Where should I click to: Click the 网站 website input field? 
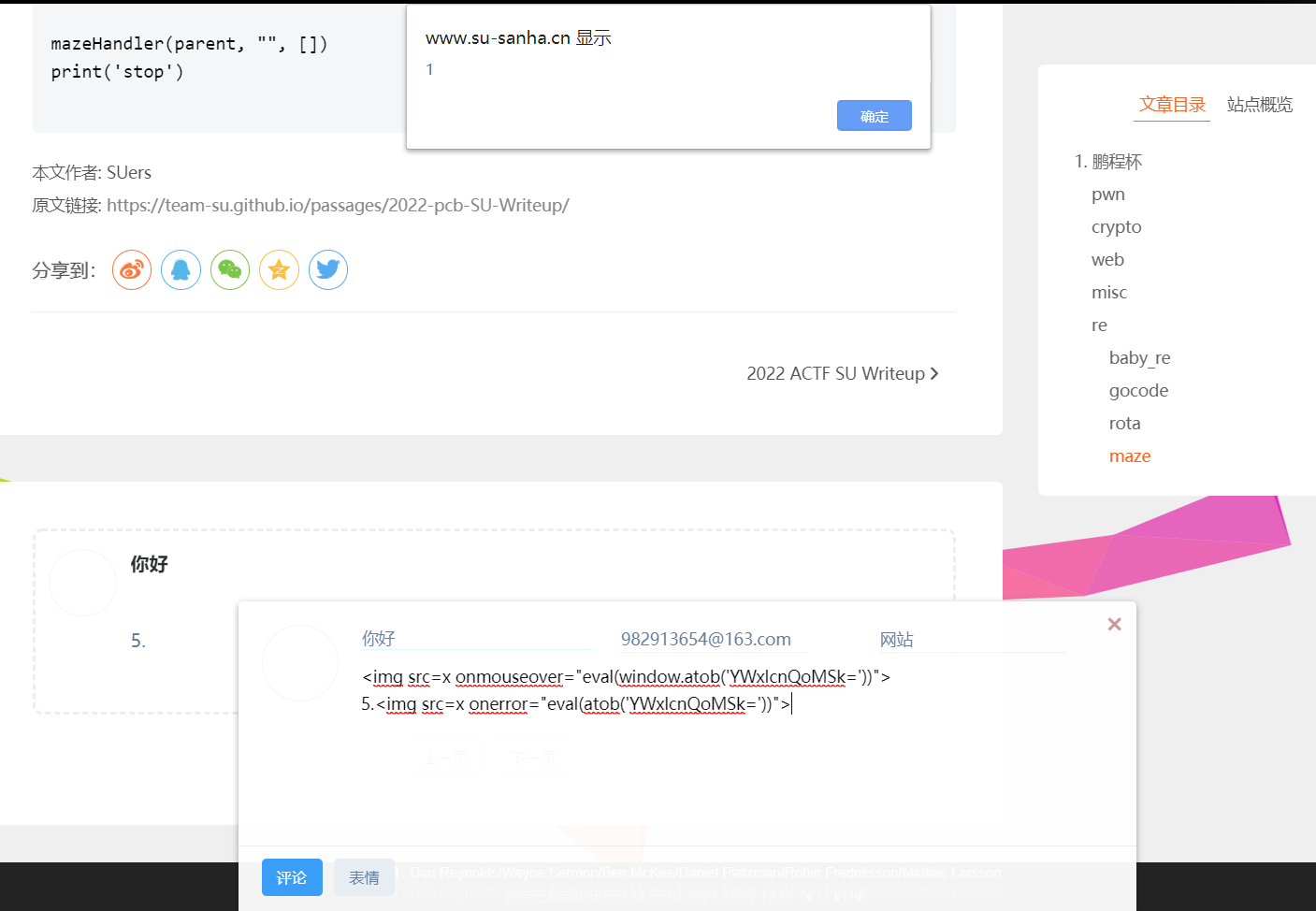pyautogui.click(x=973, y=639)
